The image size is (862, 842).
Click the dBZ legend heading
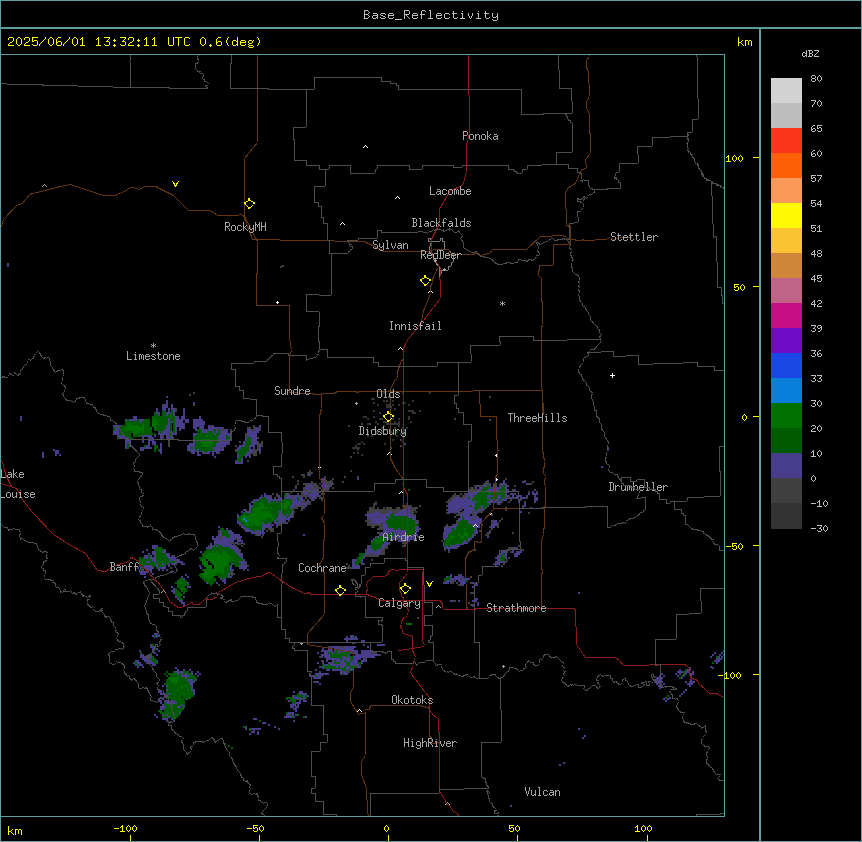point(810,54)
